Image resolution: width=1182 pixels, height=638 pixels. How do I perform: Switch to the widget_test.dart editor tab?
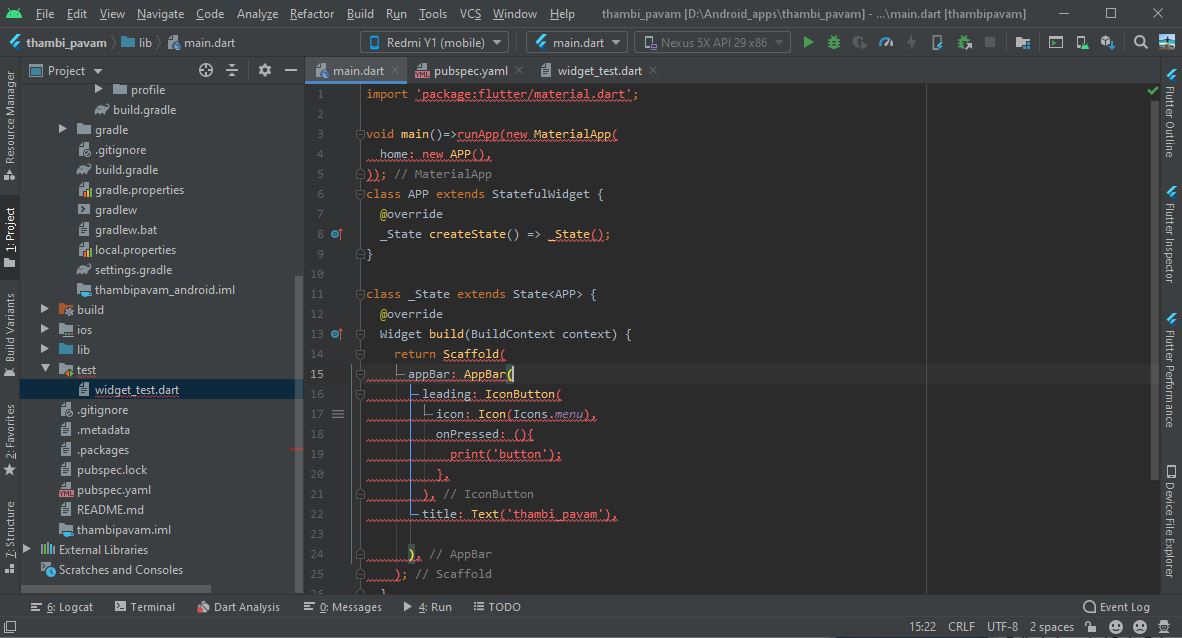pos(599,70)
